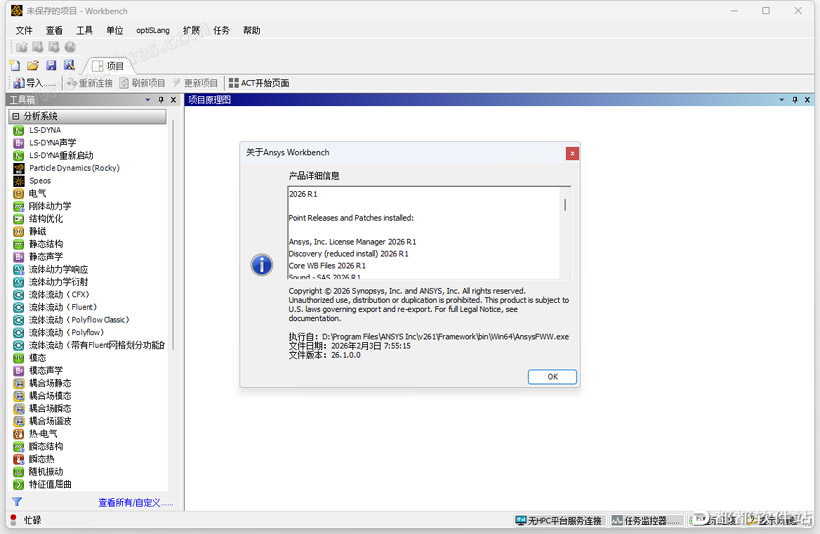Collapse the 分析系统 section
820x534 pixels.
point(16,116)
